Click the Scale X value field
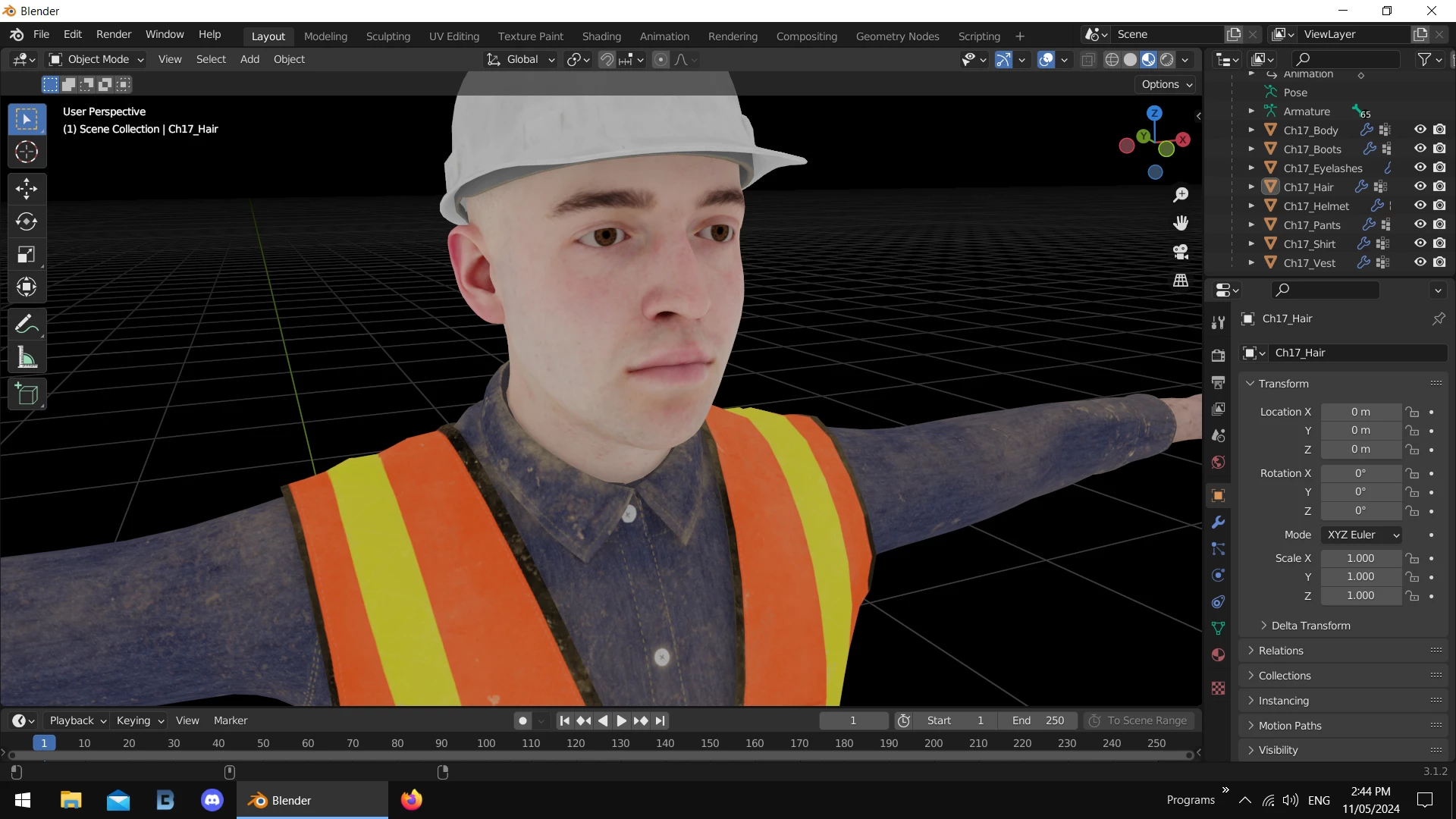Screen dimensions: 1456x819 pyautogui.click(x=1360, y=558)
